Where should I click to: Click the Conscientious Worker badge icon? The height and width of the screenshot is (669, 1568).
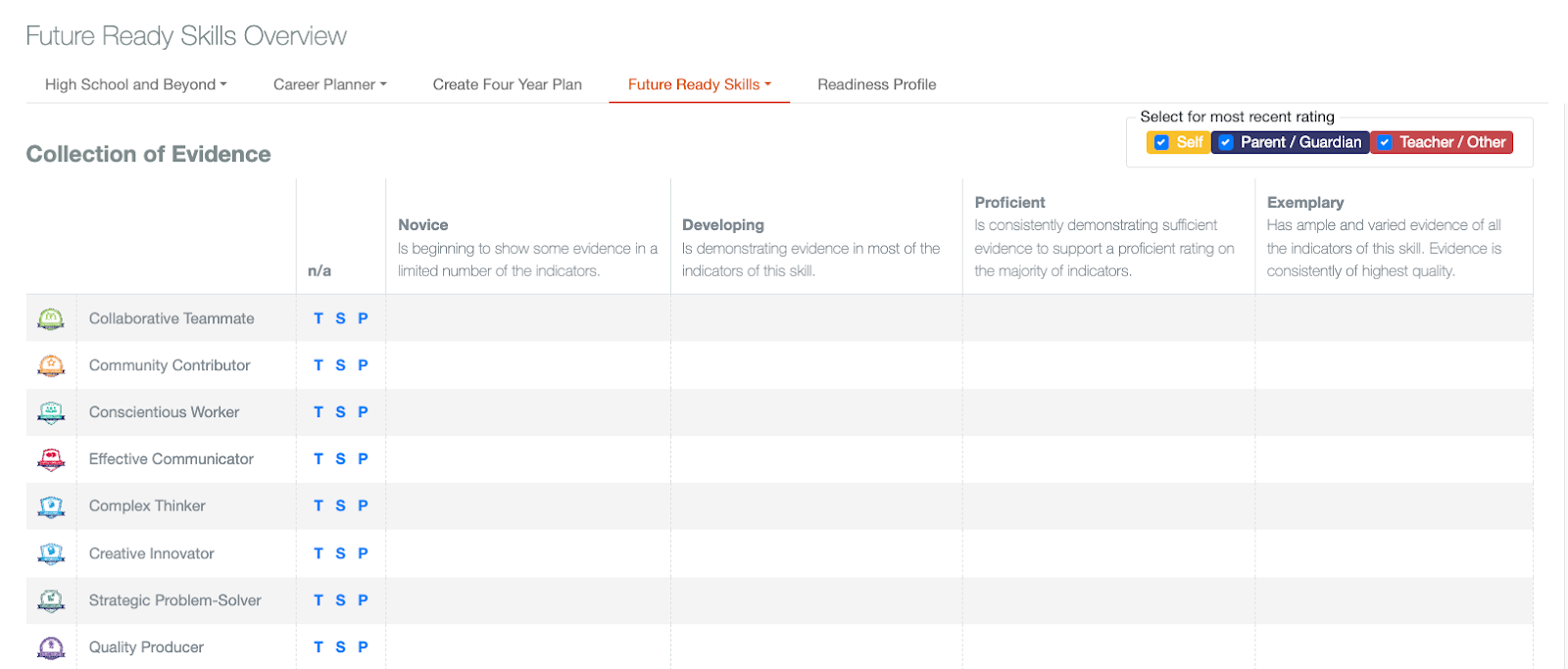tap(51, 412)
